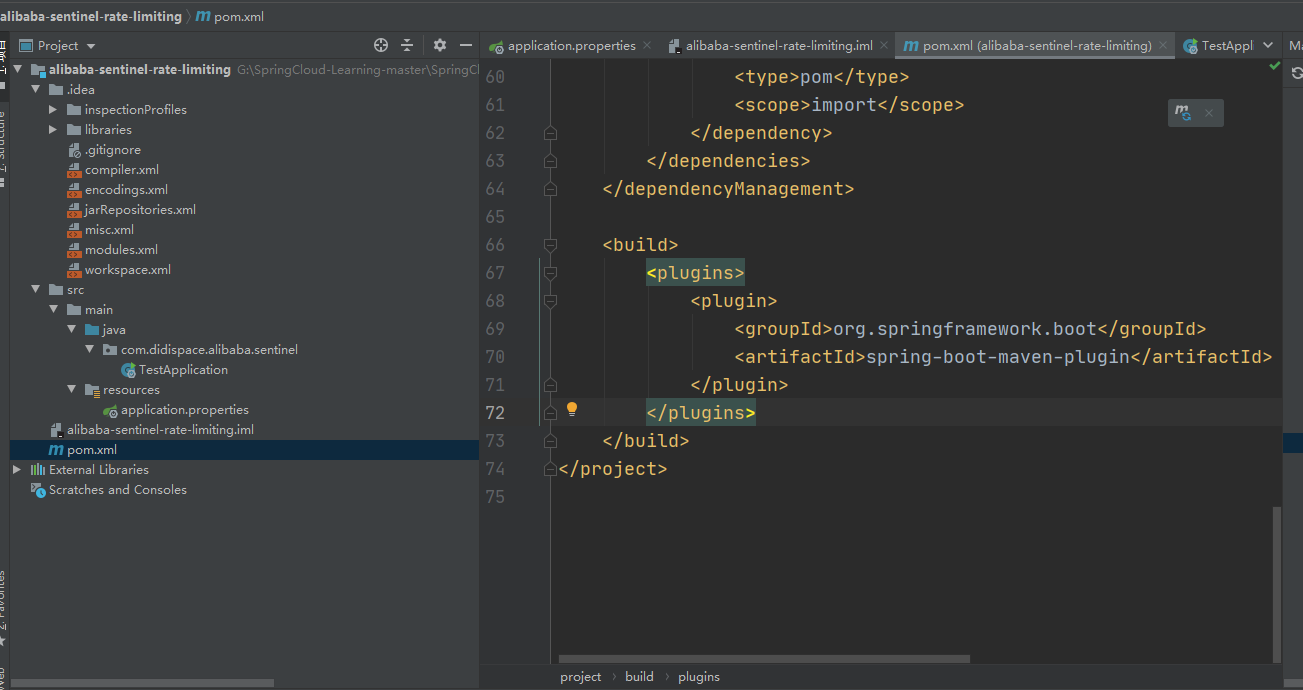Image resolution: width=1303 pixels, height=690 pixels.
Task: Collapse the .idea folder
Action: pos(35,90)
